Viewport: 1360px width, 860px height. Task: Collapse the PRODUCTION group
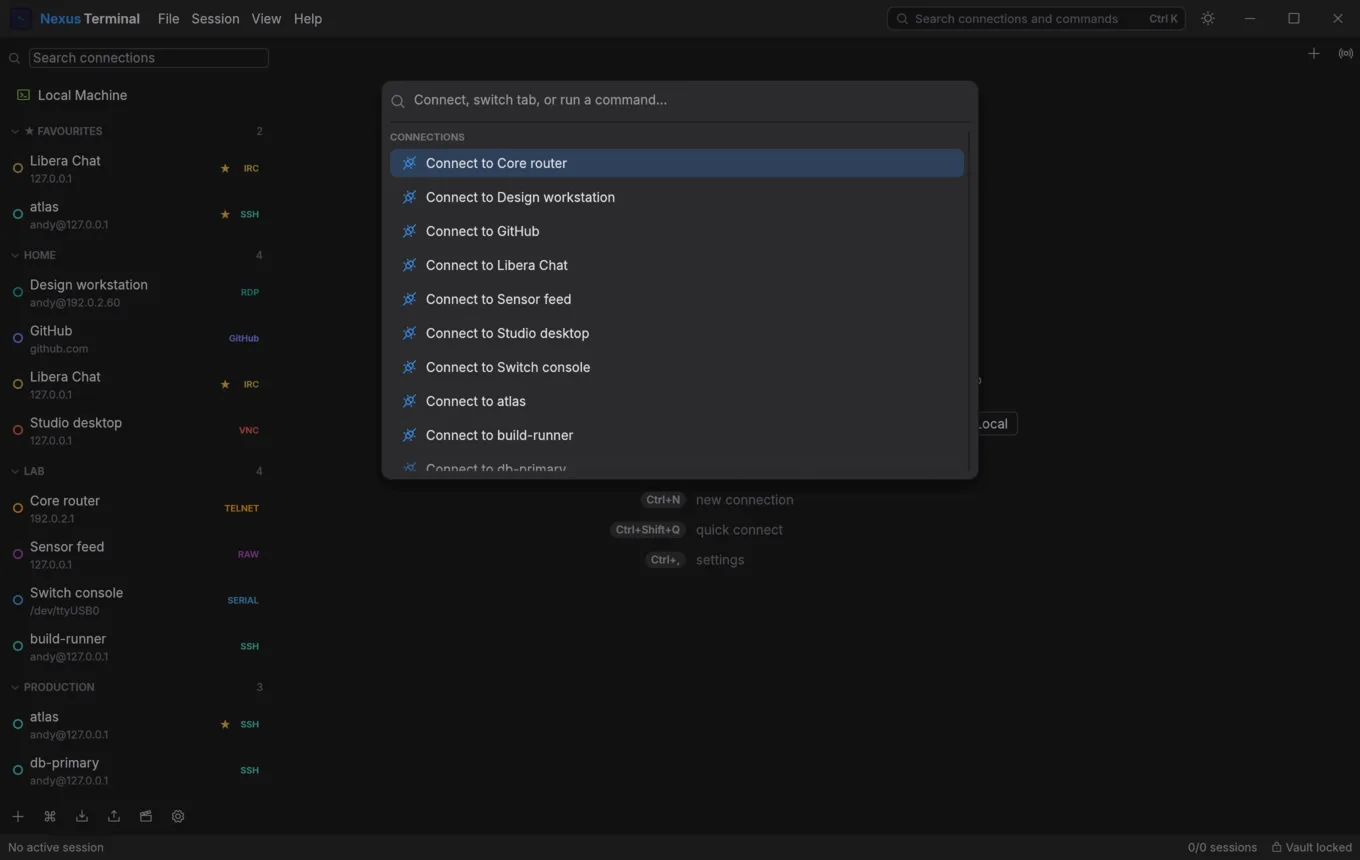pos(138,687)
